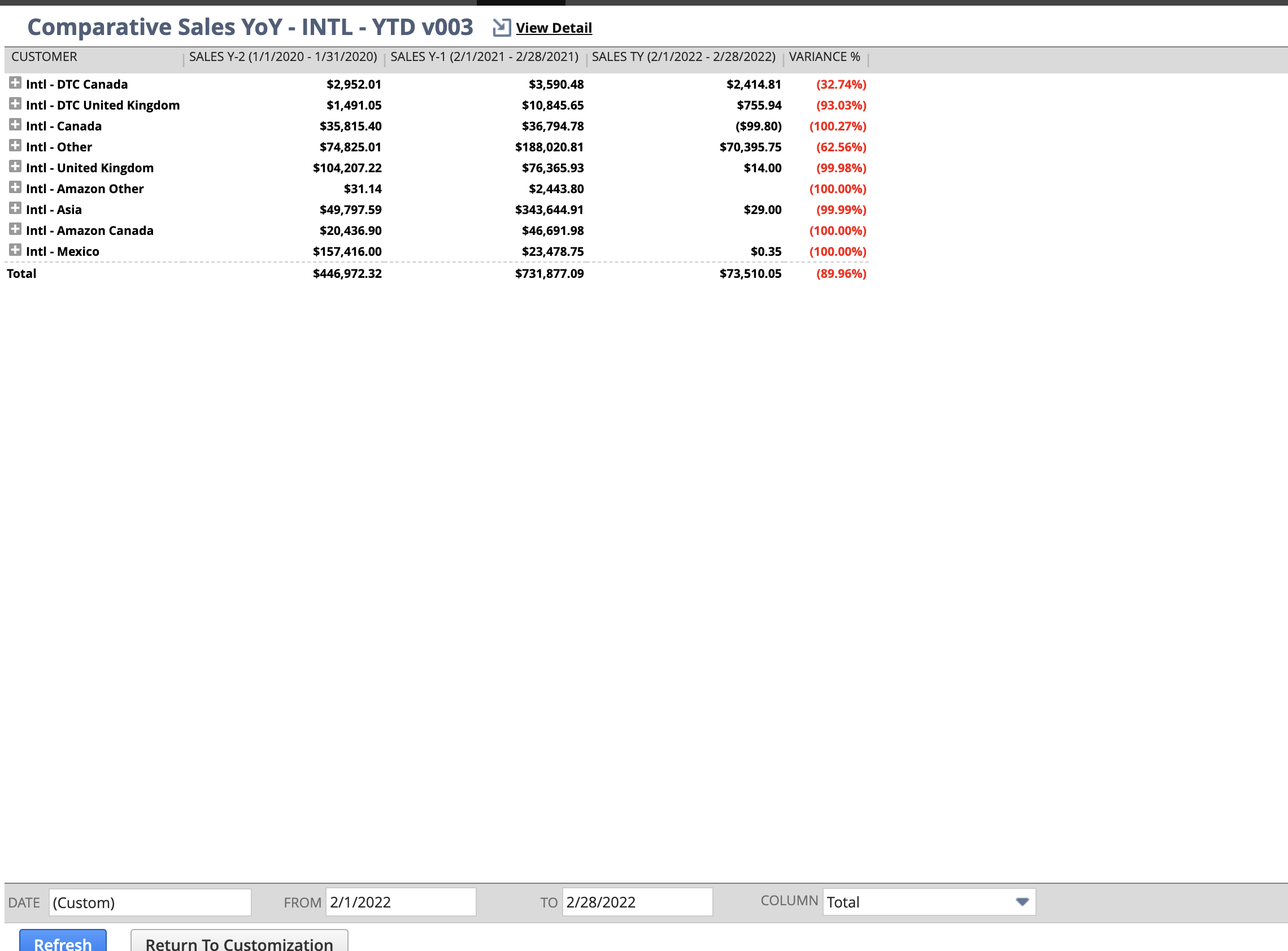Expand the Intl - DTC Canada row
Screen dimensions: 1288x951
coord(16,83)
